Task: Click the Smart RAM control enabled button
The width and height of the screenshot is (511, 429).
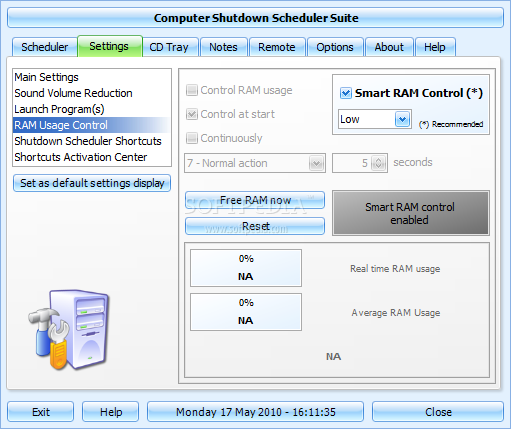Action: pyautogui.click(x=411, y=213)
